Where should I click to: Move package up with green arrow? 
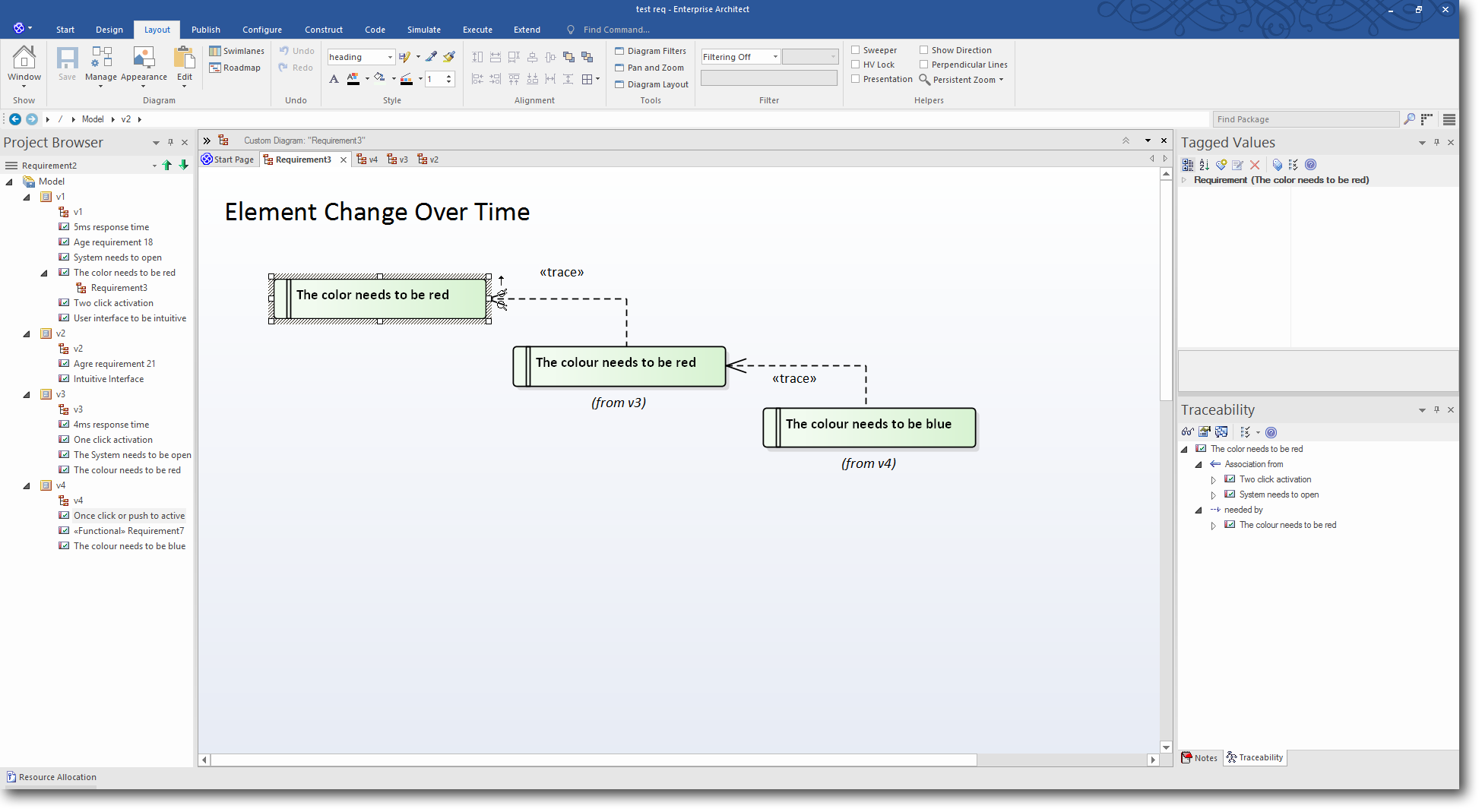pyautogui.click(x=167, y=166)
